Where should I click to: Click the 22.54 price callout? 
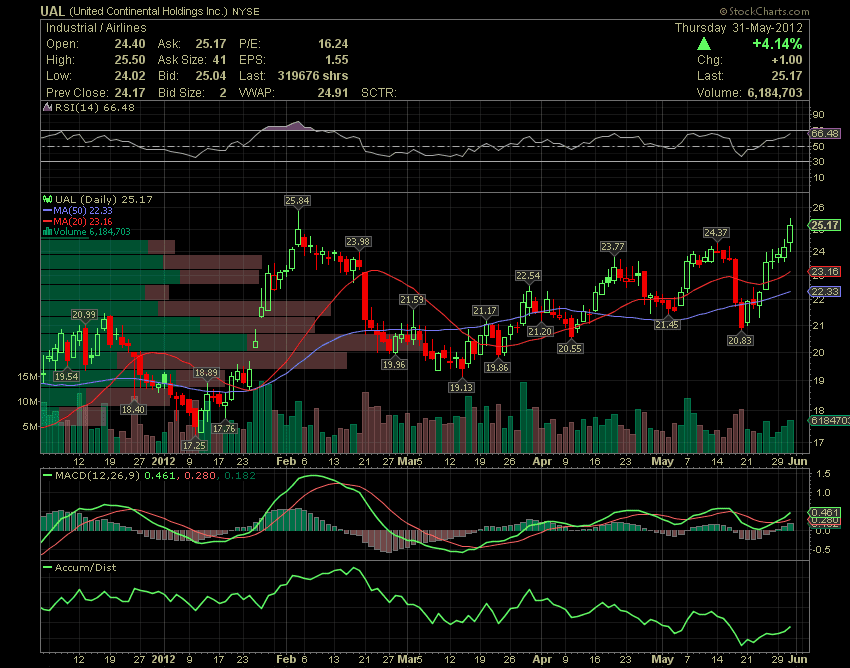[x=528, y=275]
